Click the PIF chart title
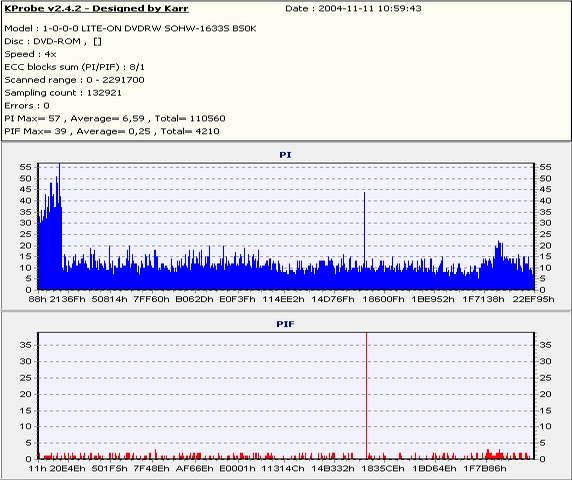This screenshot has height=480, width=572. (x=285, y=324)
